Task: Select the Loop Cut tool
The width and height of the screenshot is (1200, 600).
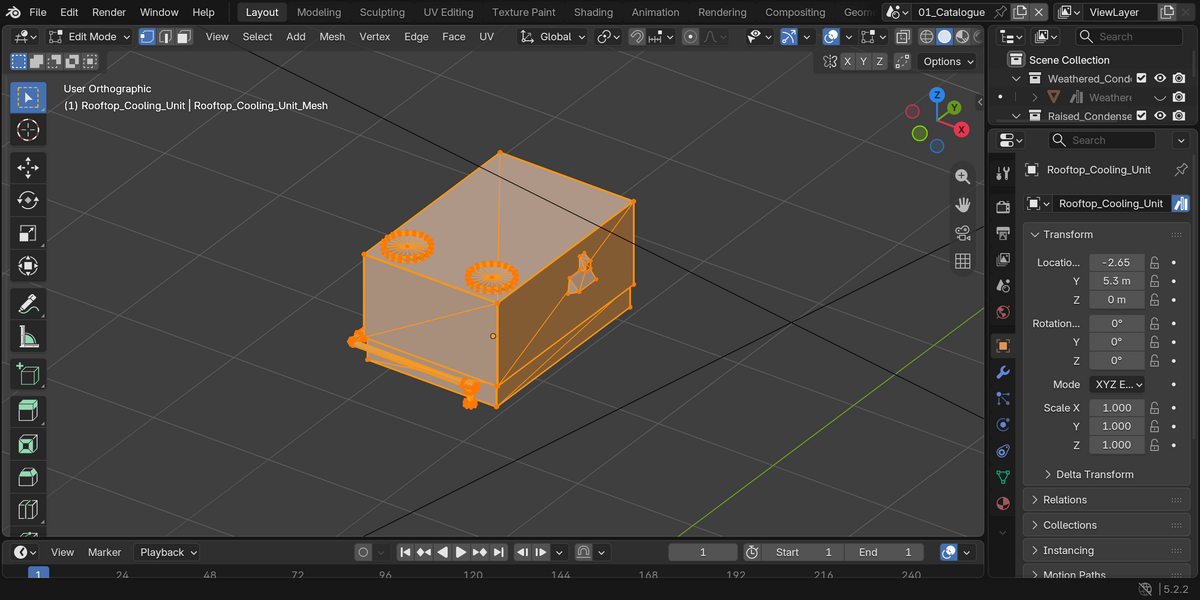Action: click(28, 510)
